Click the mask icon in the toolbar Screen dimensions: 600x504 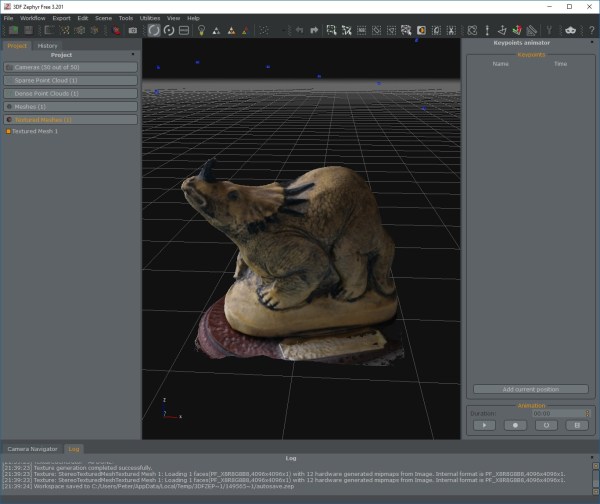(x=570, y=30)
